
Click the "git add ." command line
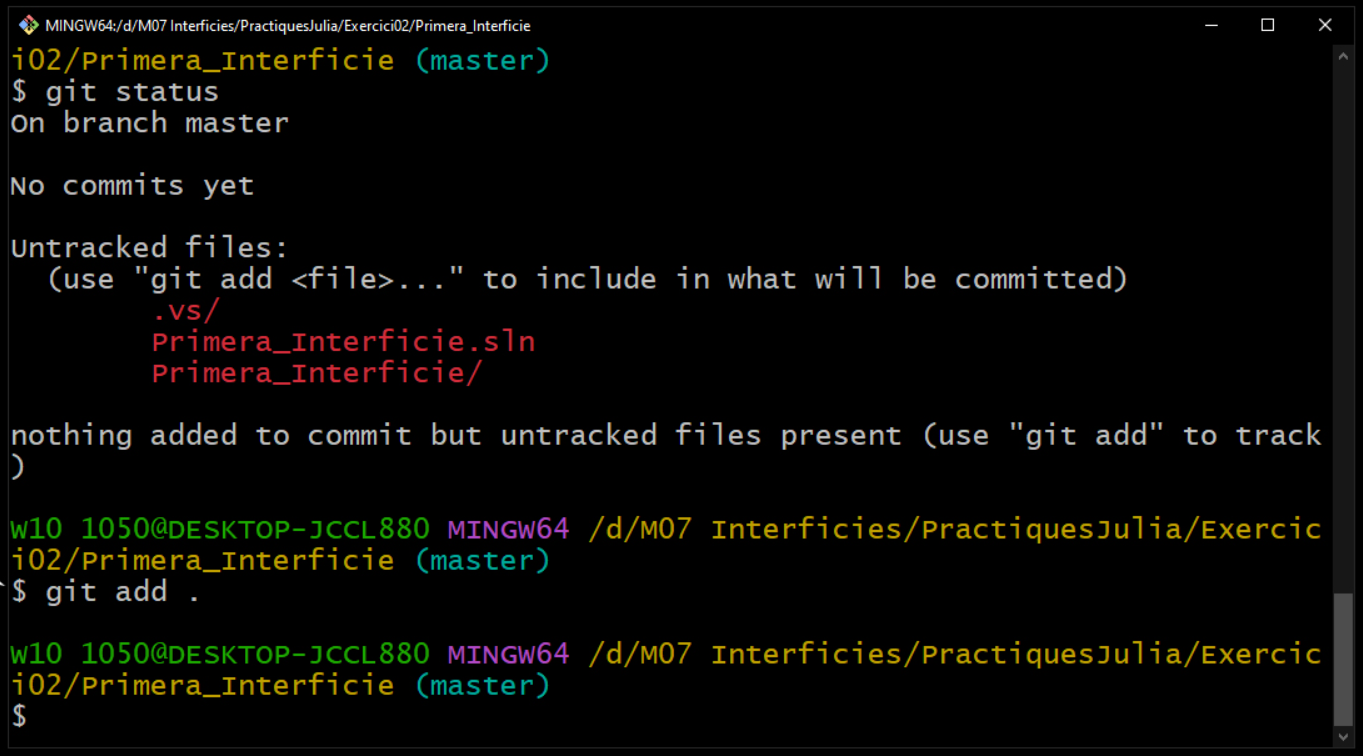point(122,592)
